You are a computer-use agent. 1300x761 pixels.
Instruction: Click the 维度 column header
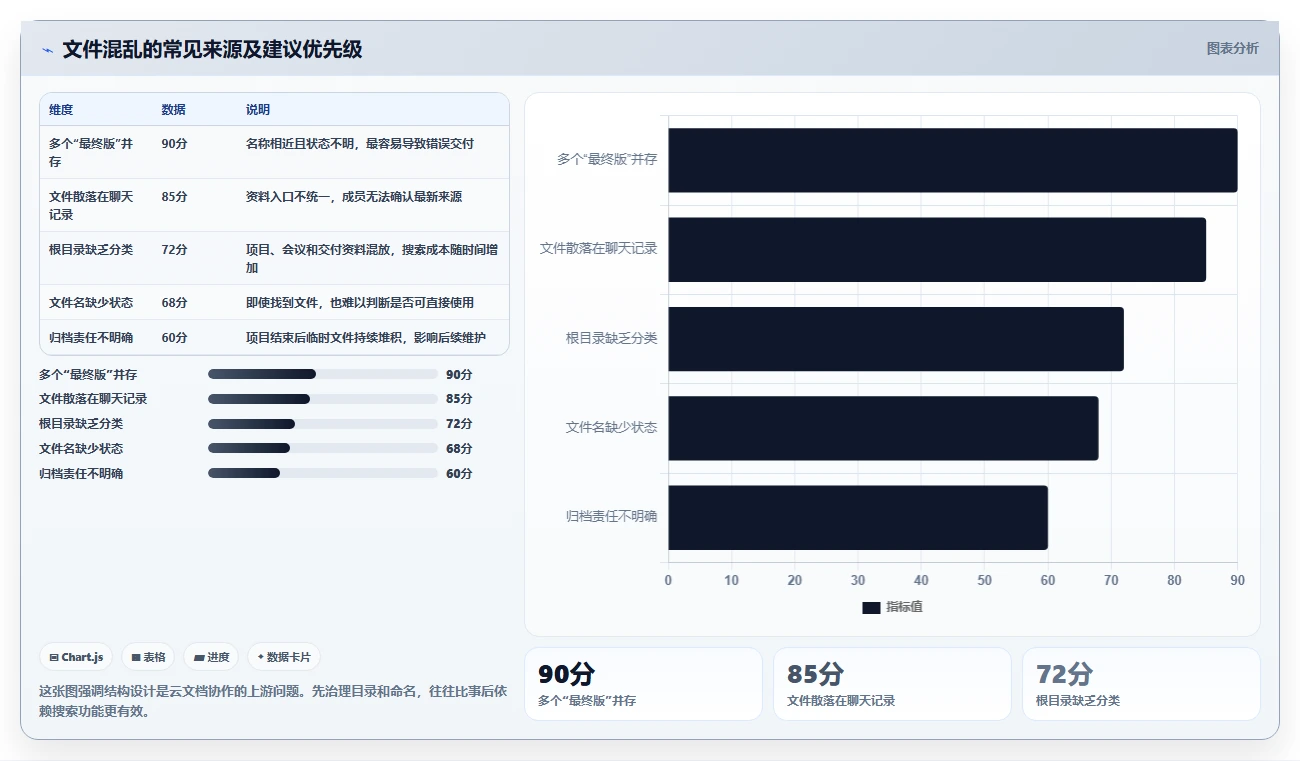point(61,110)
